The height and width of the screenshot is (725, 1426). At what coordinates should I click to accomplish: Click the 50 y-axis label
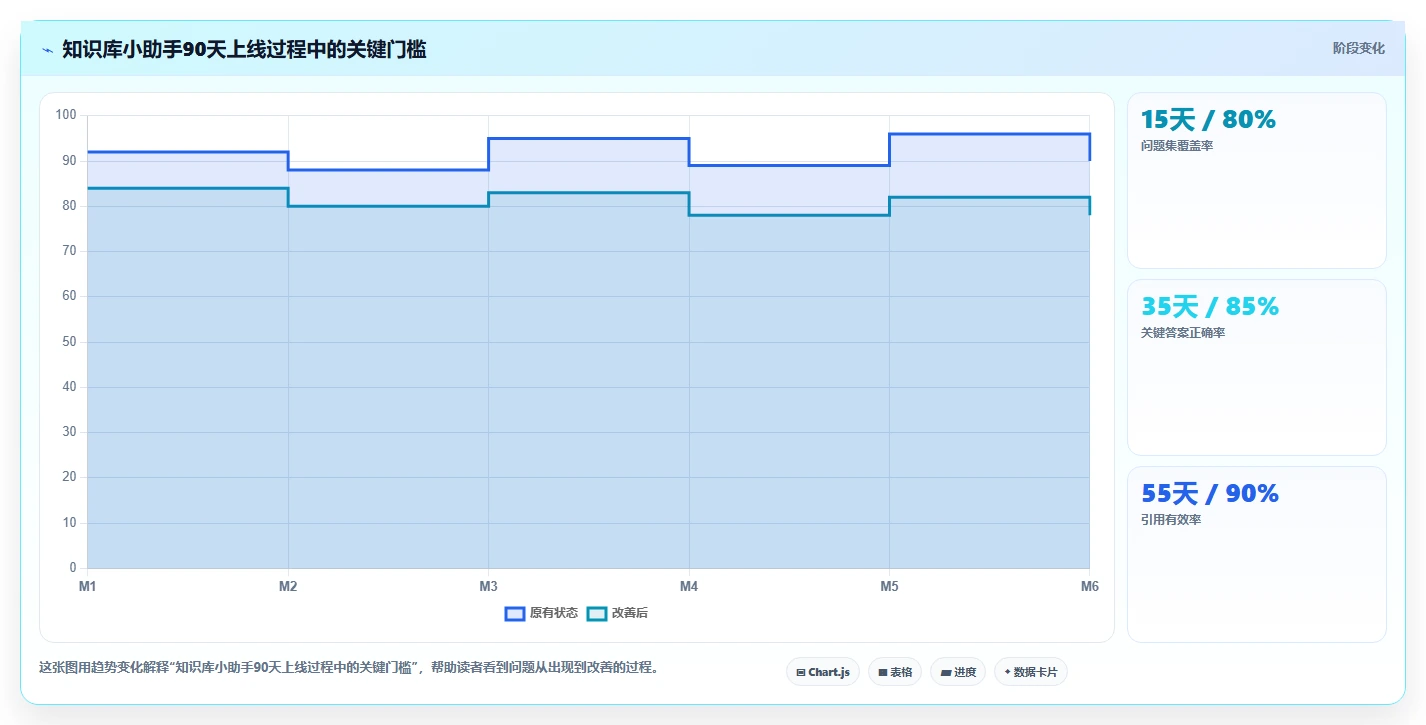[x=69, y=342]
